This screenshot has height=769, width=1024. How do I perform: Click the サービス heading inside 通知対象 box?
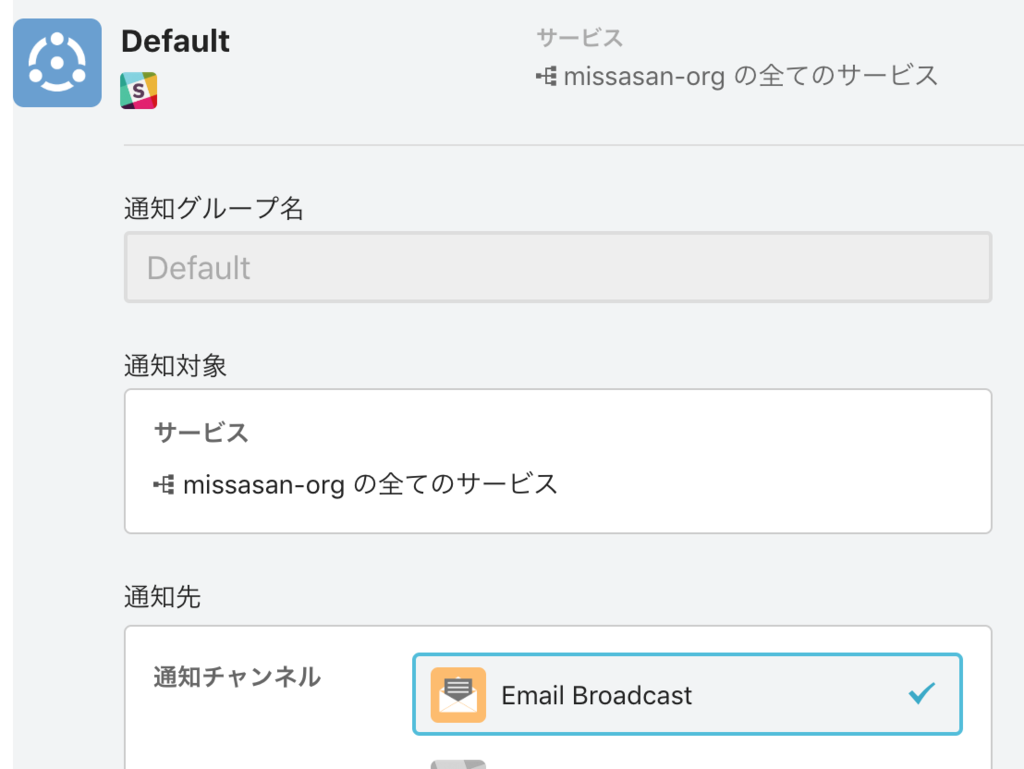coord(201,432)
